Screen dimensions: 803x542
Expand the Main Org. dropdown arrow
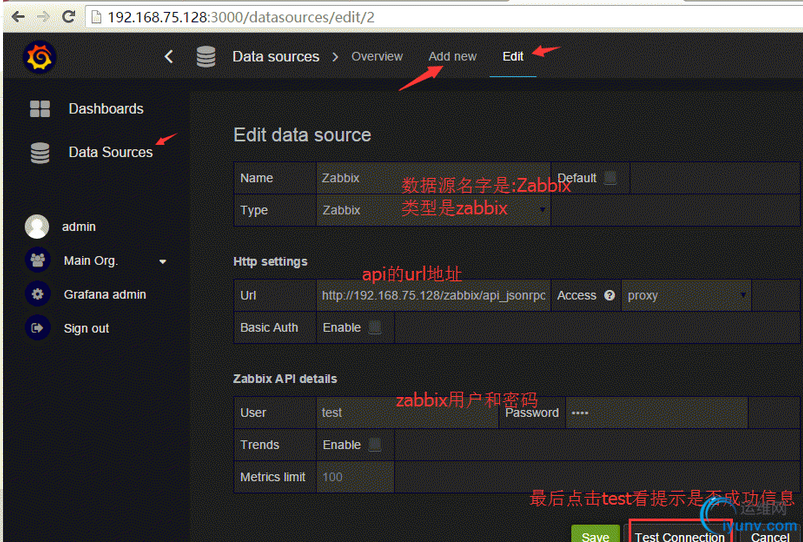(163, 261)
